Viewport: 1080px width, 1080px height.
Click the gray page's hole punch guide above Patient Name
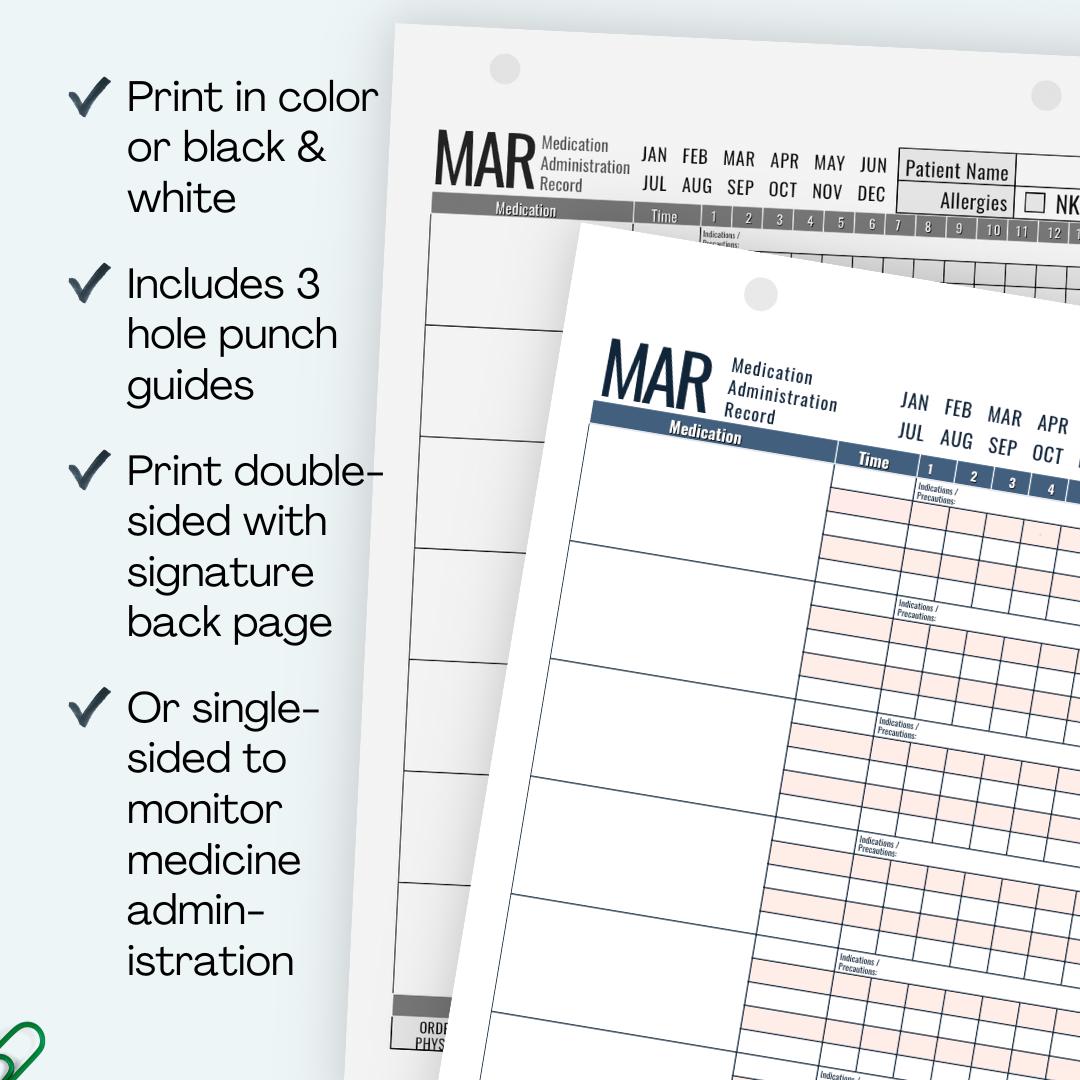pos(1046,95)
